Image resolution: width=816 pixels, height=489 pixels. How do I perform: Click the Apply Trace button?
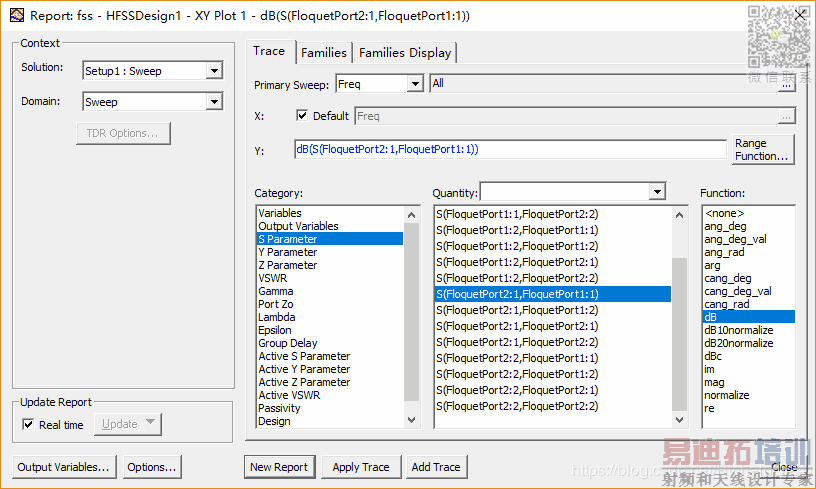pos(361,467)
